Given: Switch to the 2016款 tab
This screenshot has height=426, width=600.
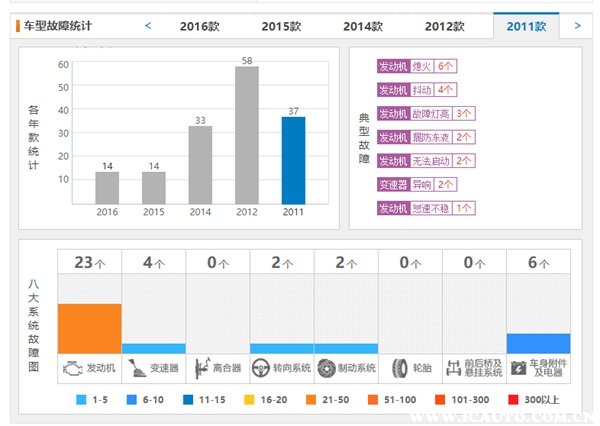Looking at the screenshot, I should (x=198, y=26).
